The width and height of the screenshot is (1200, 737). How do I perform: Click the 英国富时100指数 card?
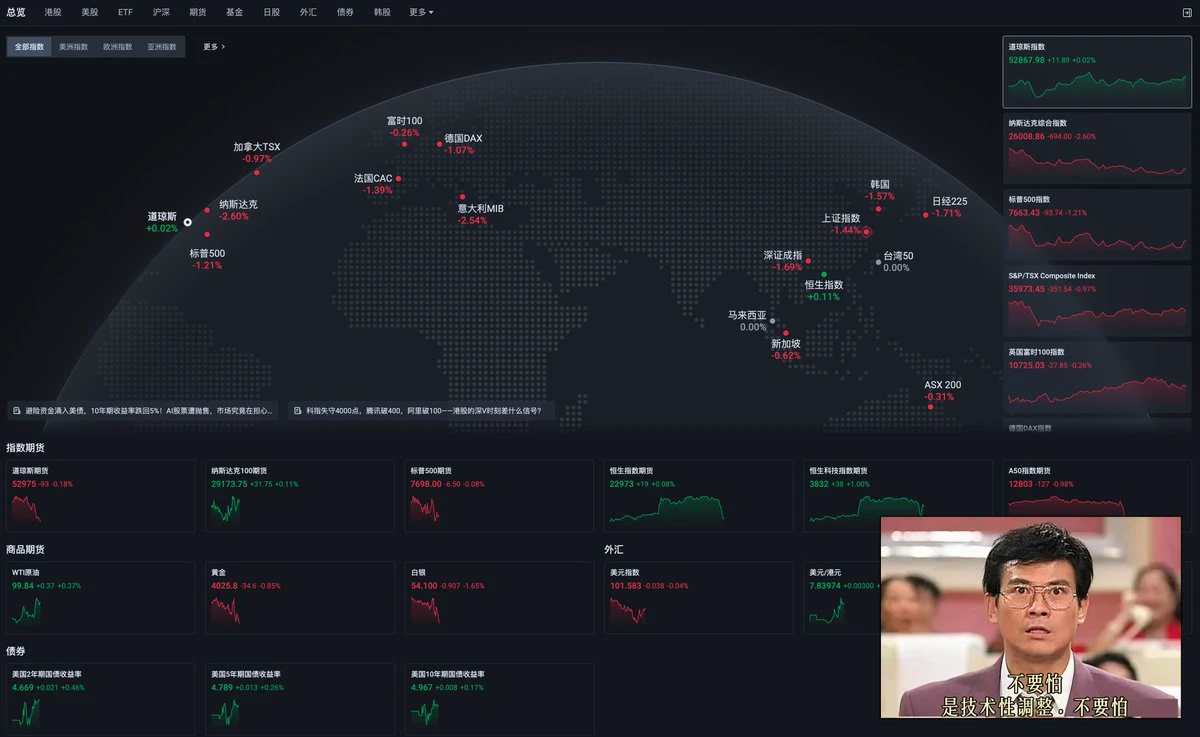[1097, 377]
